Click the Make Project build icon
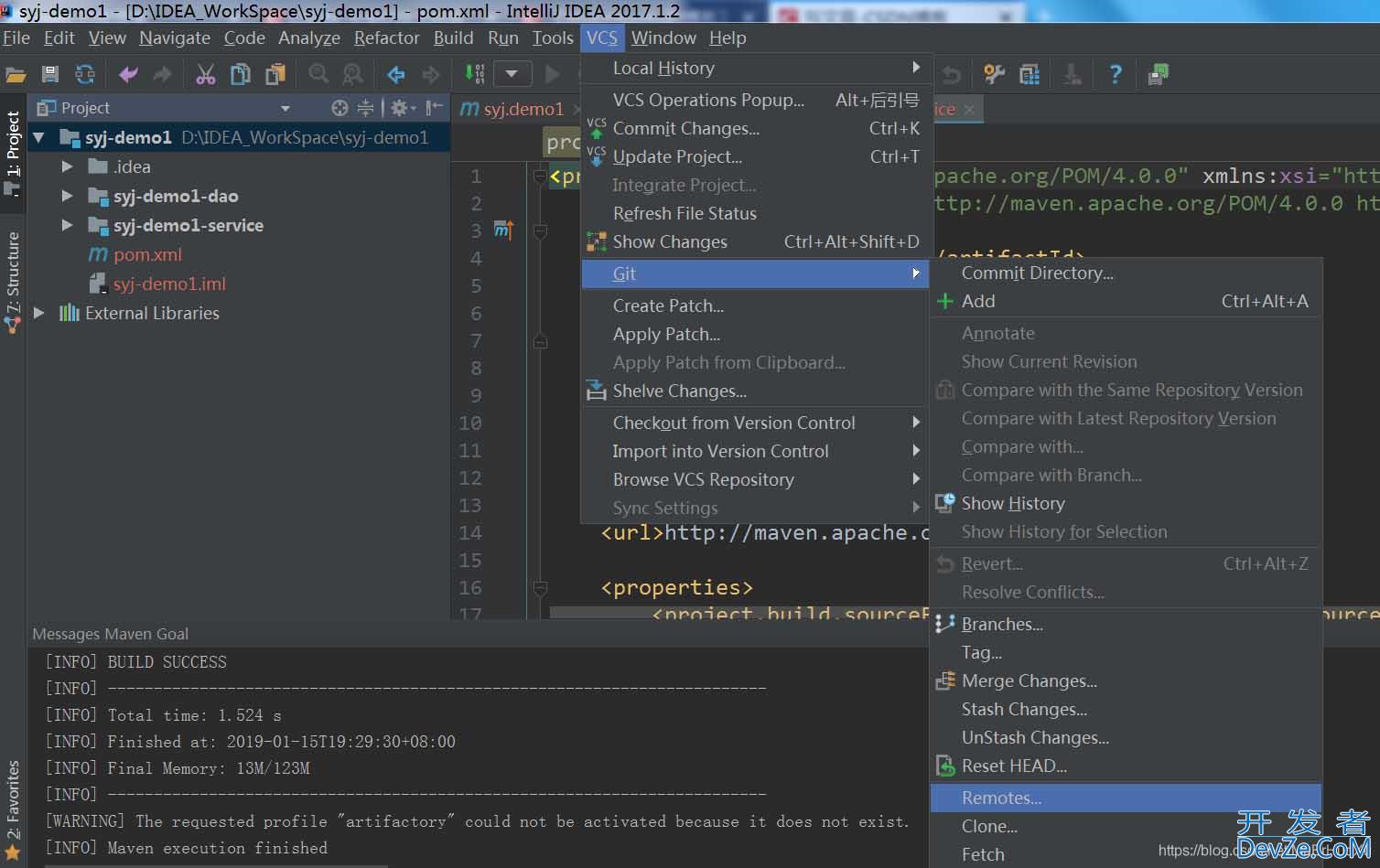 coord(474,74)
